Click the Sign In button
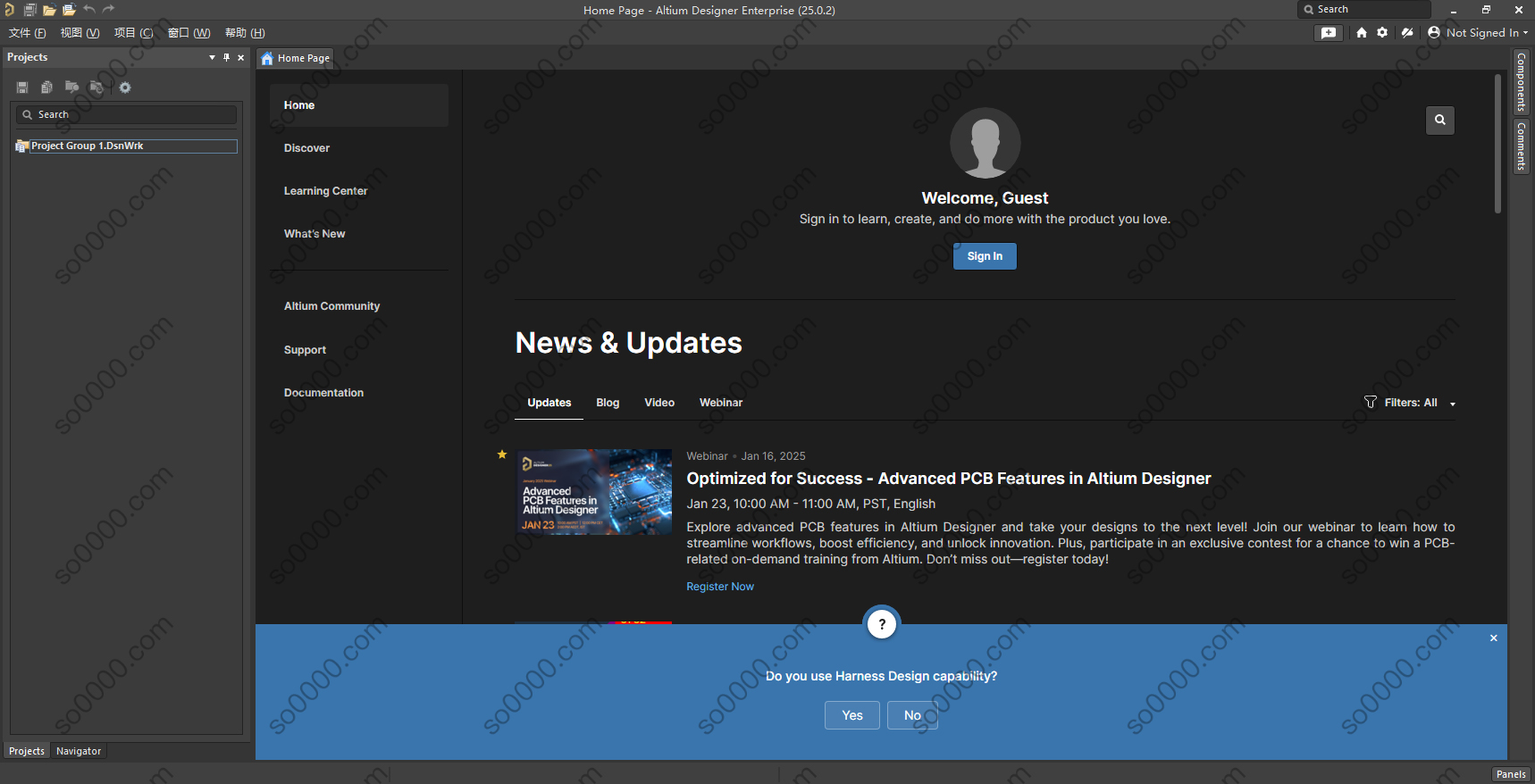Viewport: 1535px width, 784px height. pos(985,256)
